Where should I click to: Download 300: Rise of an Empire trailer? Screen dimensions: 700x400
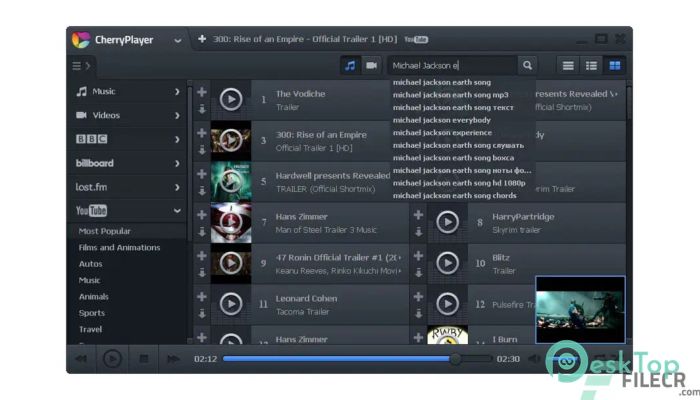click(x=202, y=150)
